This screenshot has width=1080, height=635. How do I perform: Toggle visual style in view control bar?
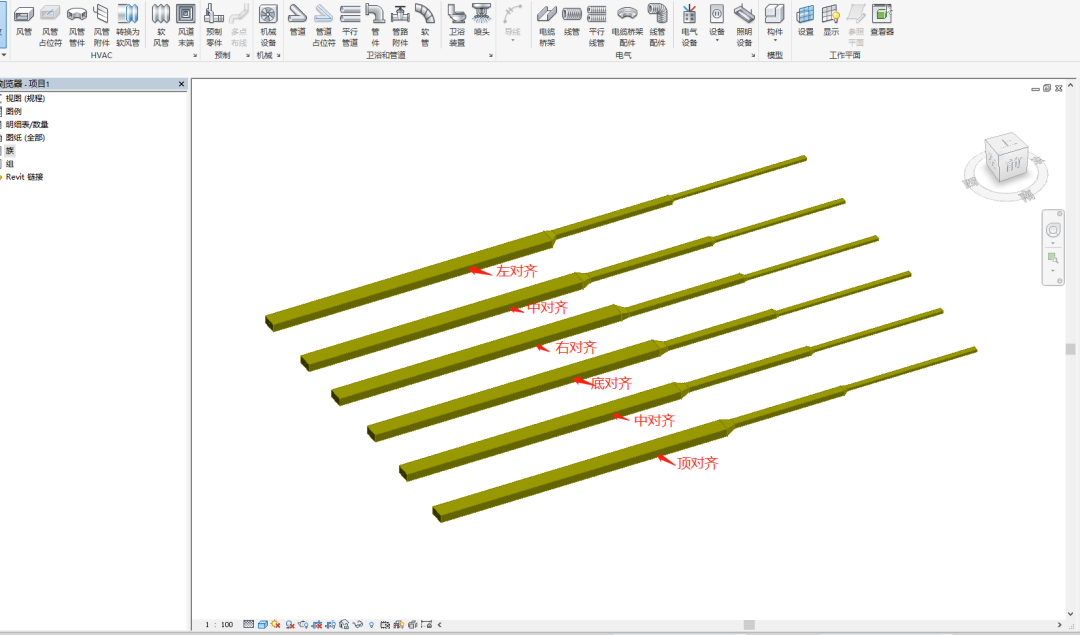262,624
